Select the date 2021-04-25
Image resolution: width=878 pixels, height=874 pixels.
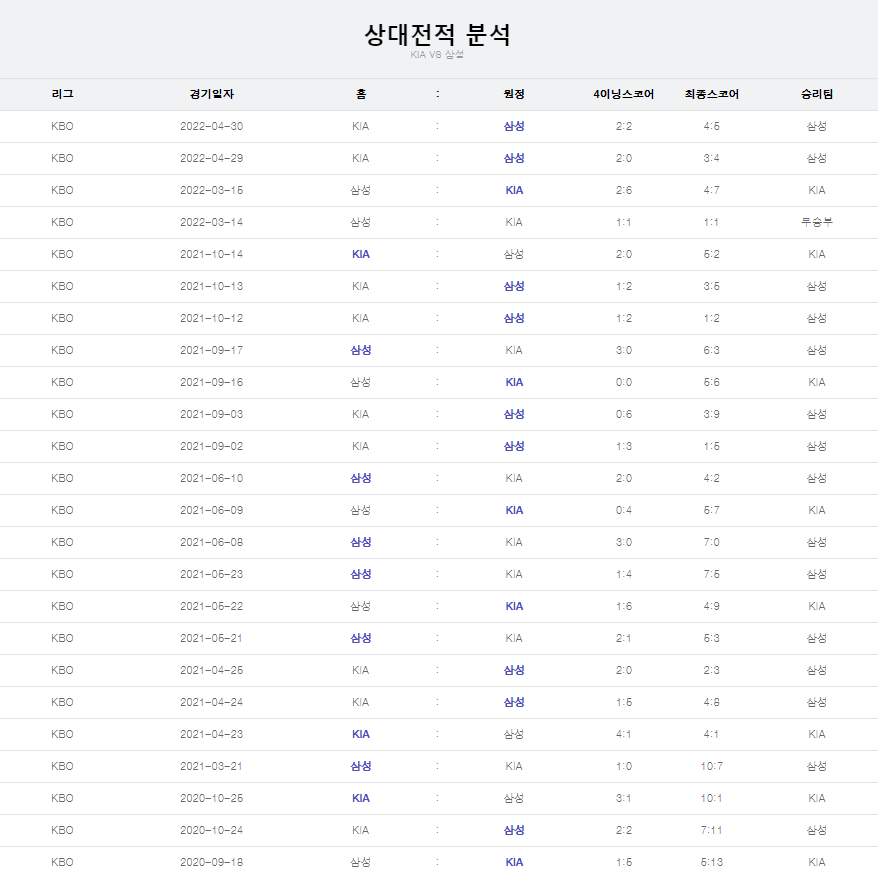point(212,670)
